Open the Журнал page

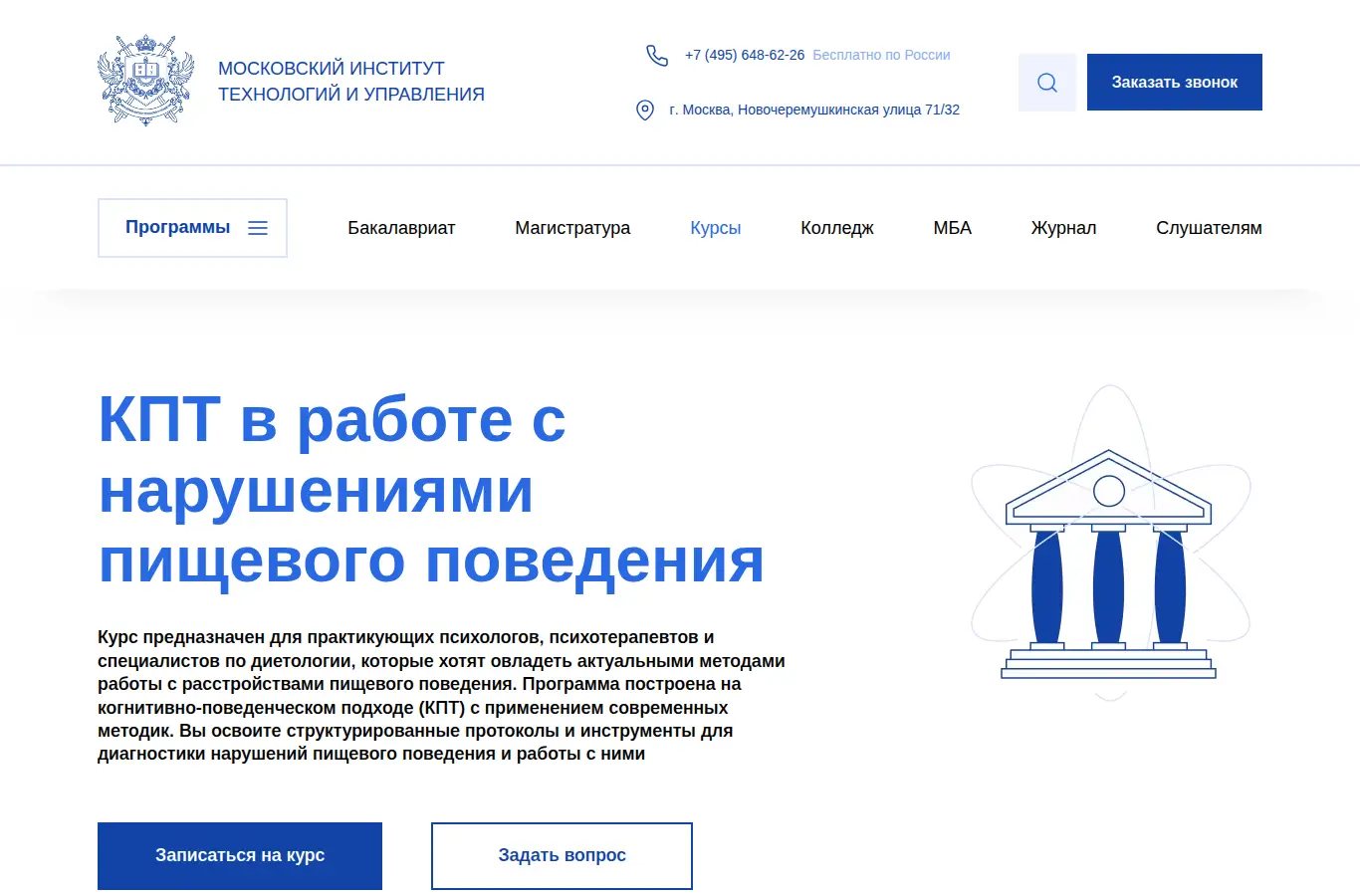(1063, 228)
